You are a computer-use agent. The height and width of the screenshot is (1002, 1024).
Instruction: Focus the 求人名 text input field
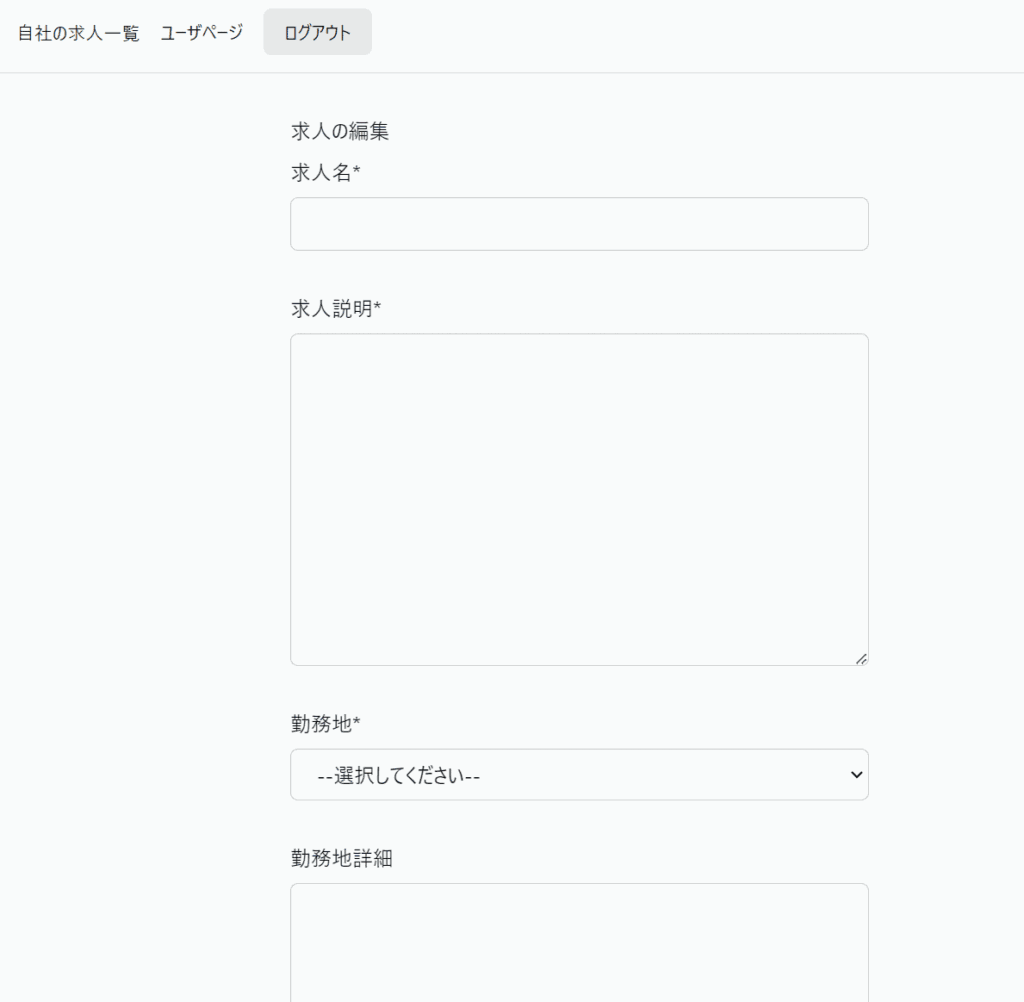pyautogui.click(x=579, y=224)
